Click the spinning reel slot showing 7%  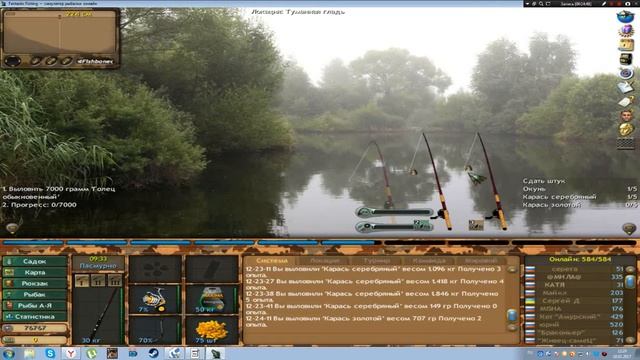coord(155,299)
